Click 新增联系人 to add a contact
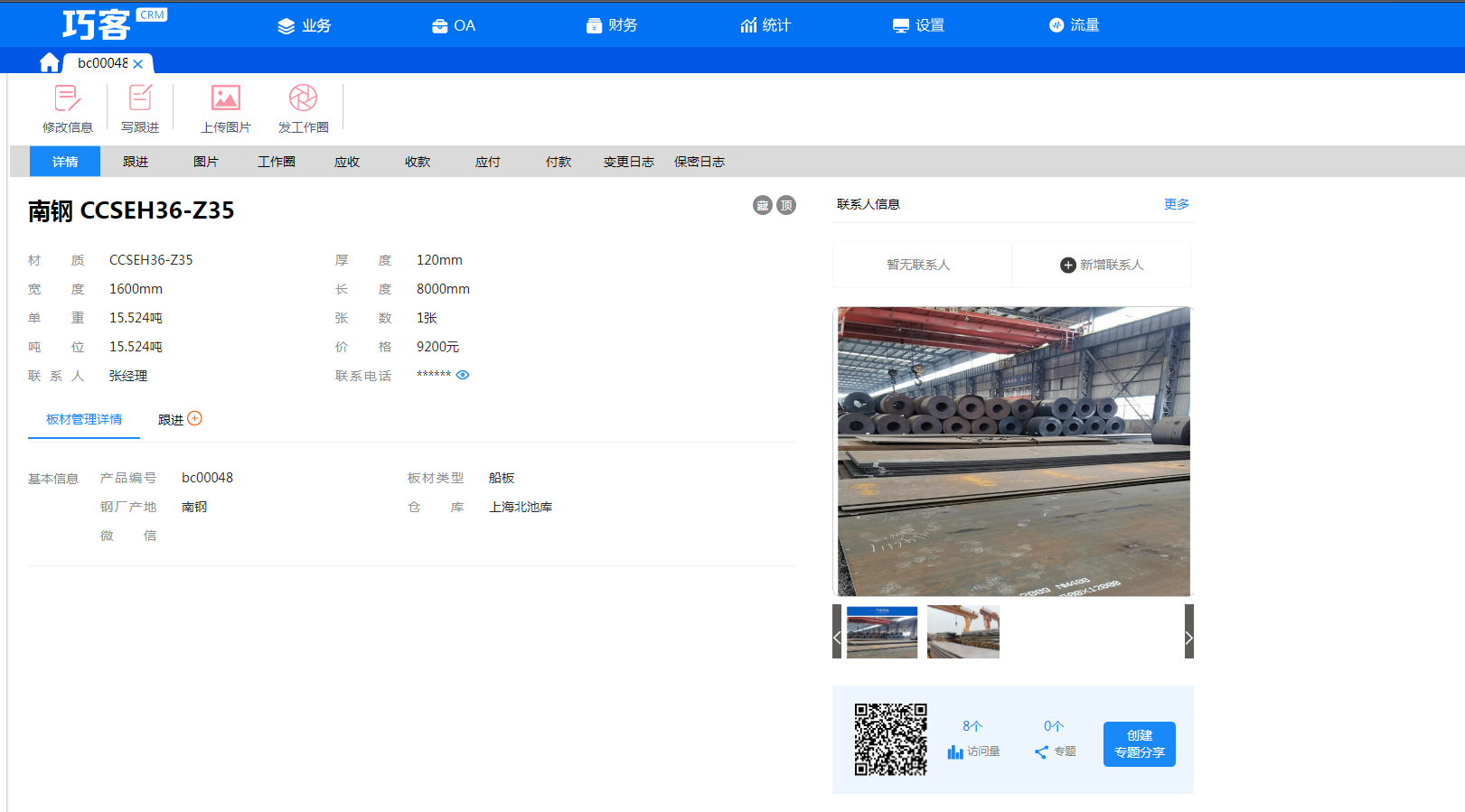The image size is (1465, 812). [1102, 265]
